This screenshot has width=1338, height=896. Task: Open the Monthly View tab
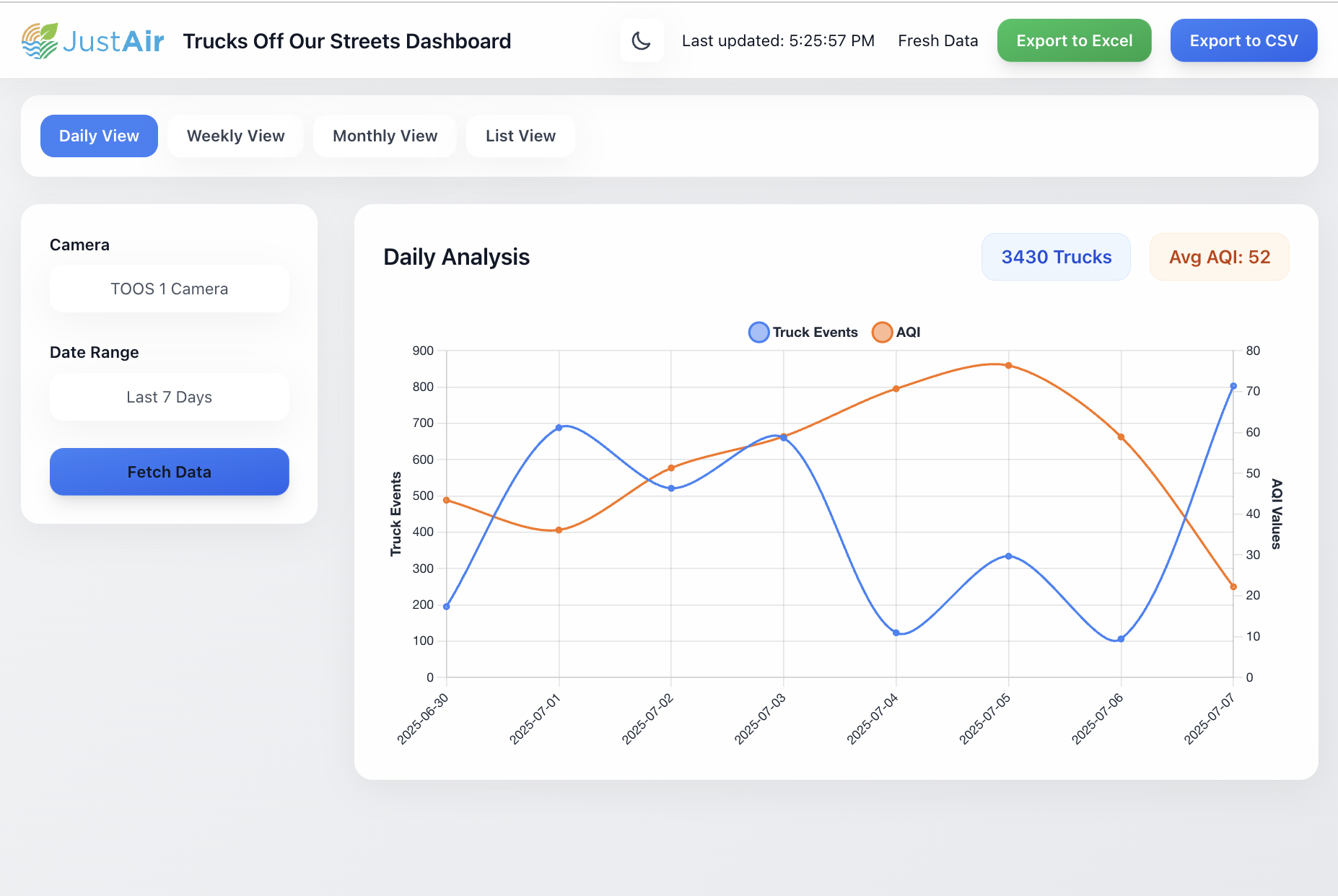click(385, 136)
